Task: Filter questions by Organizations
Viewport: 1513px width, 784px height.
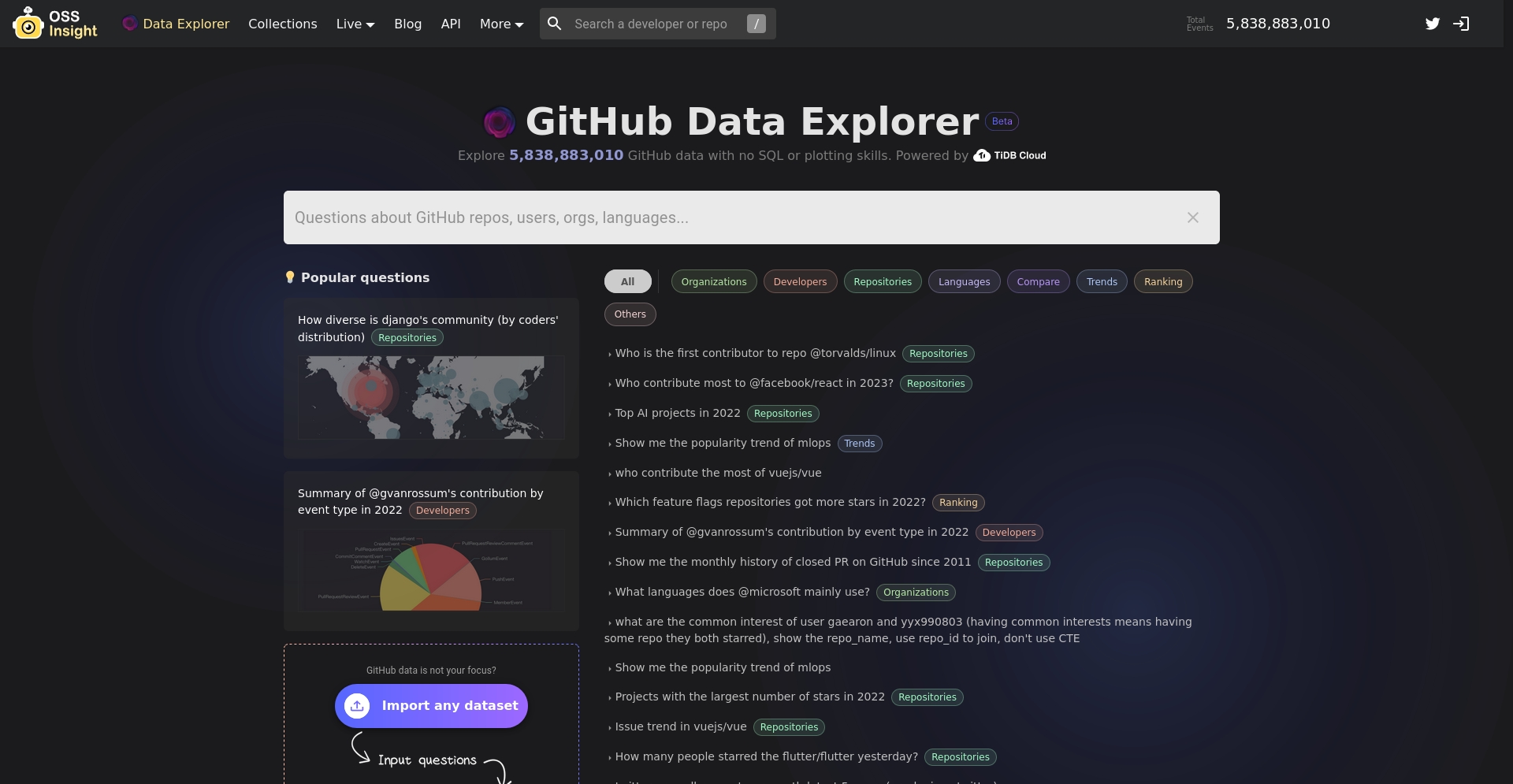Action: (x=714, y=281)
